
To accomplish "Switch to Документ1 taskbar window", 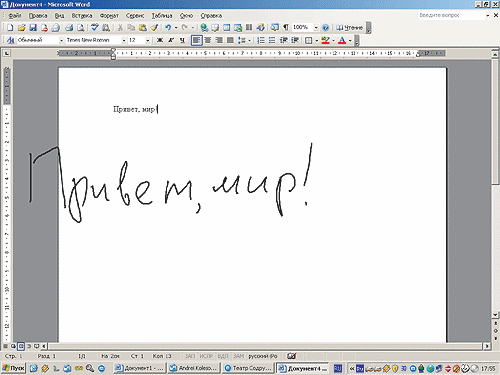I will click(140, 368).
